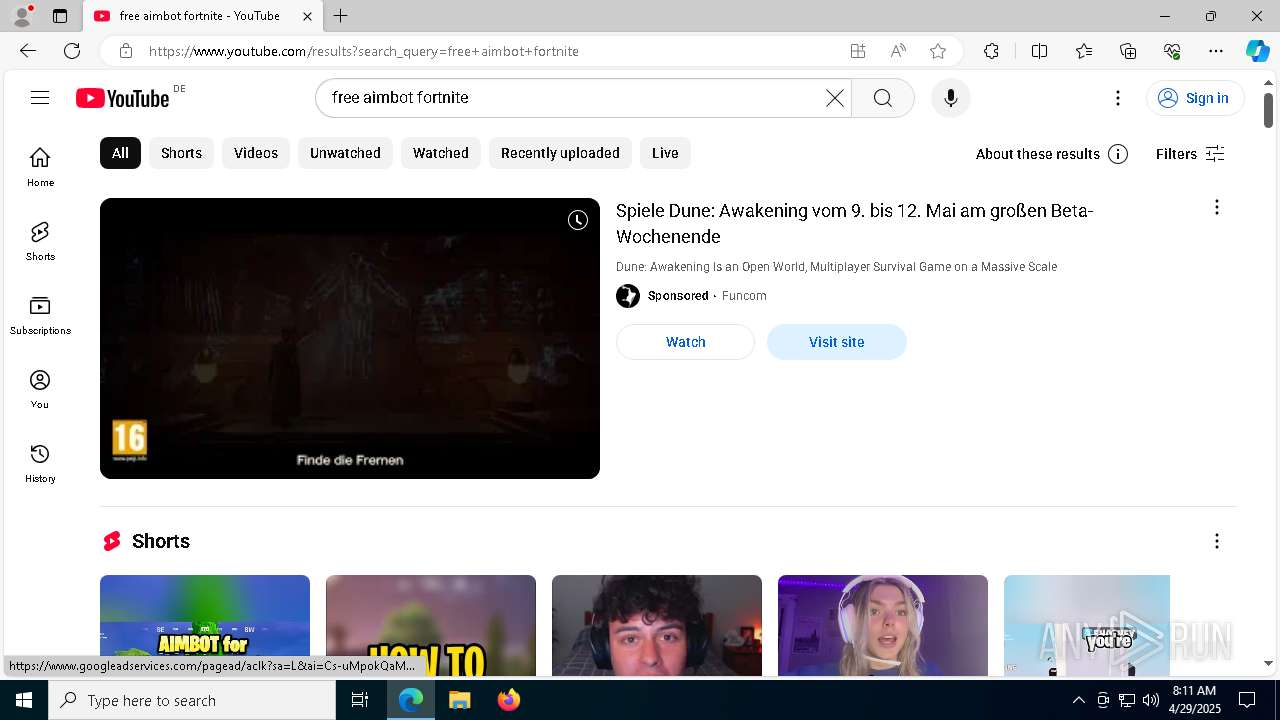This screenshot has width=1280, height=720.
Task: Open the Shorts shelf three-dot menu
Action: point(1216,541)
